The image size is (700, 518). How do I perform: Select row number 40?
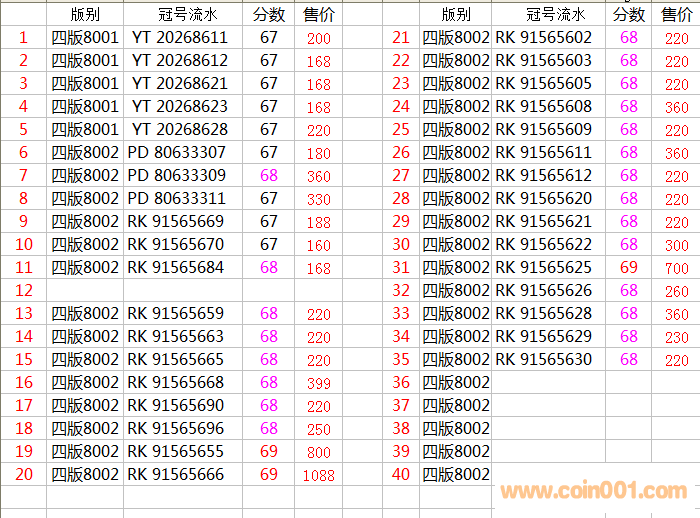(401, 475)
